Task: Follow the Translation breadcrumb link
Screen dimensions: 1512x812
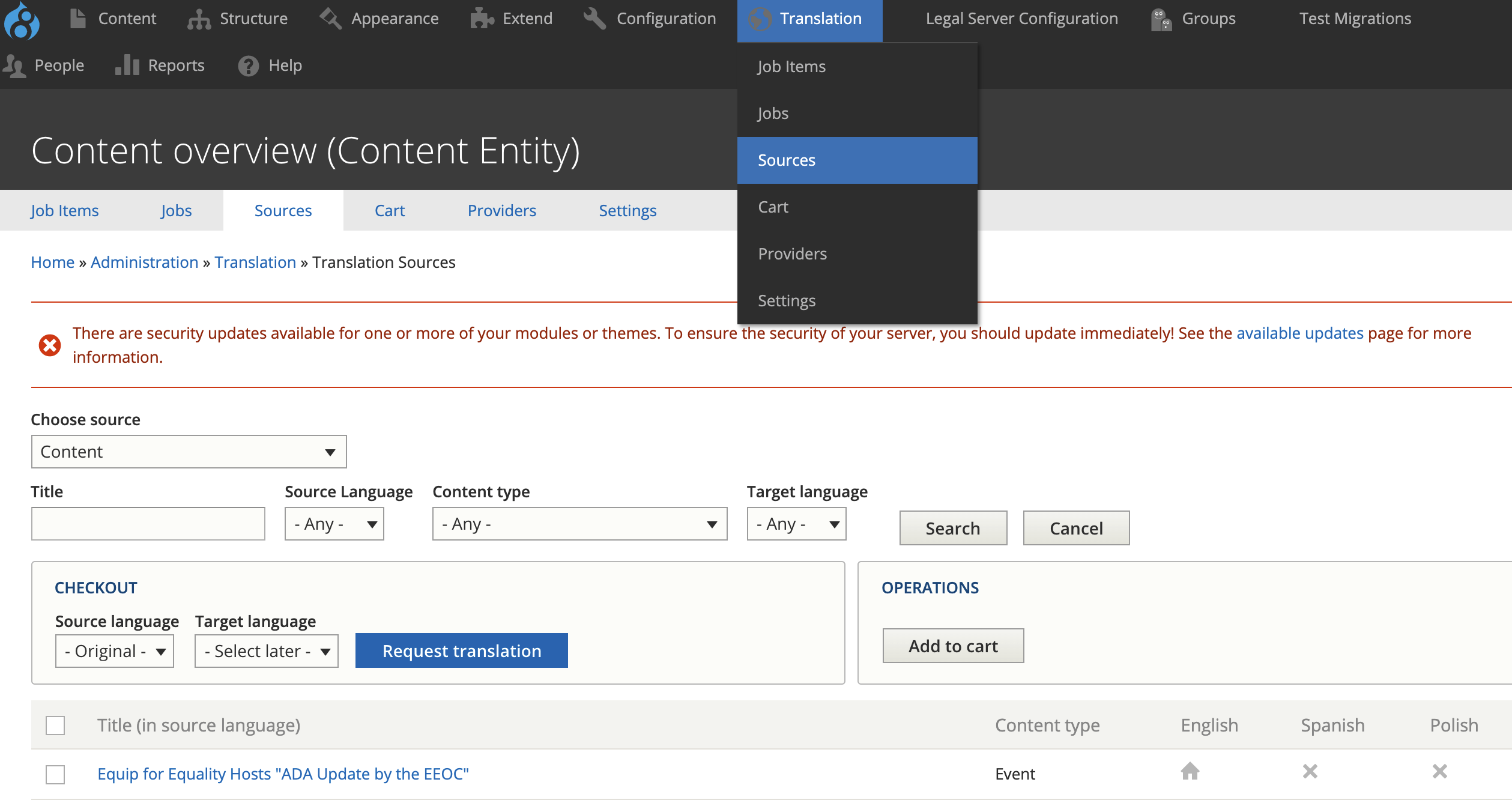Action: [x=255, y=262]
